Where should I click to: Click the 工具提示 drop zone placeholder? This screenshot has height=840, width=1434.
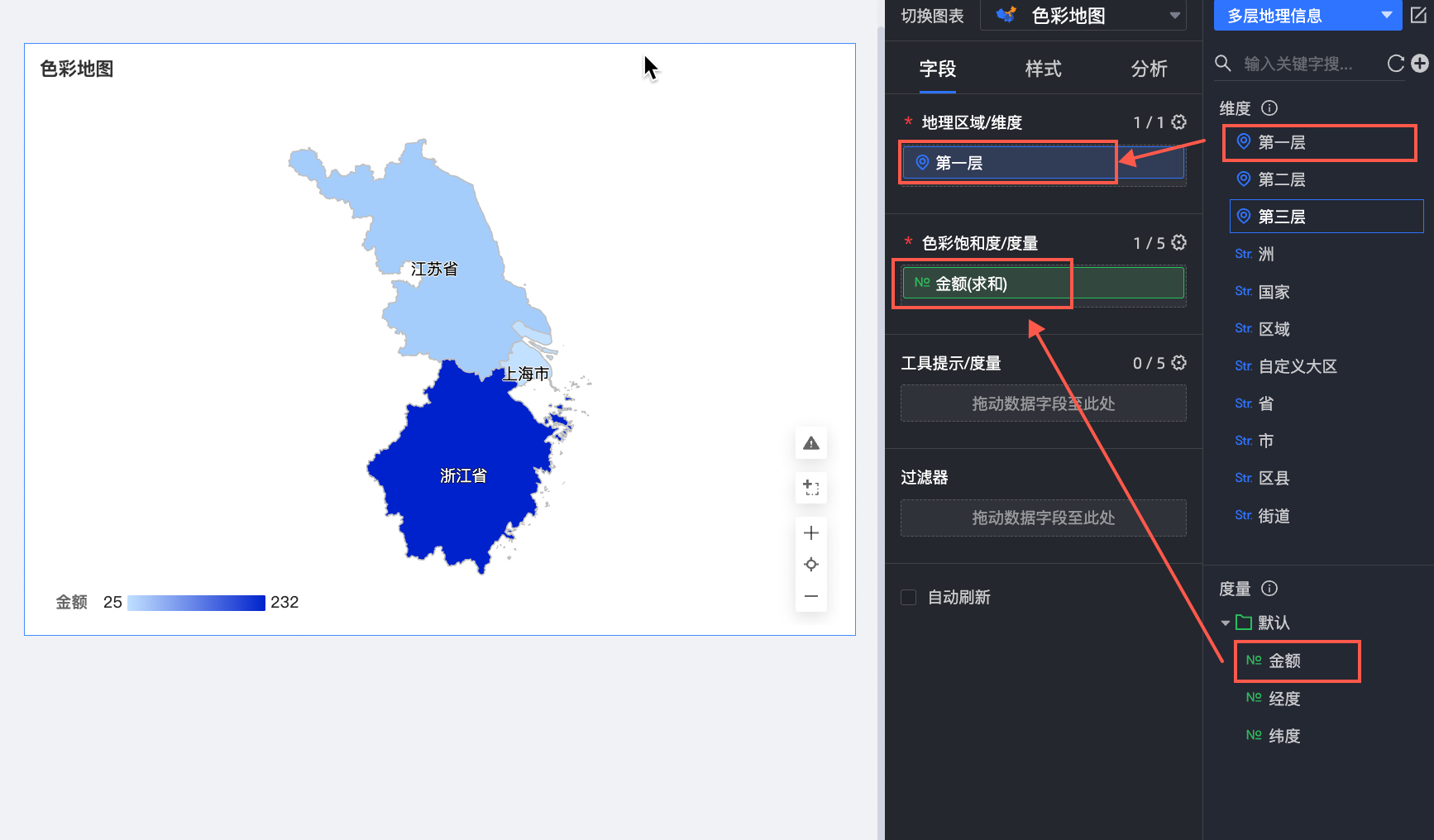1044,403
